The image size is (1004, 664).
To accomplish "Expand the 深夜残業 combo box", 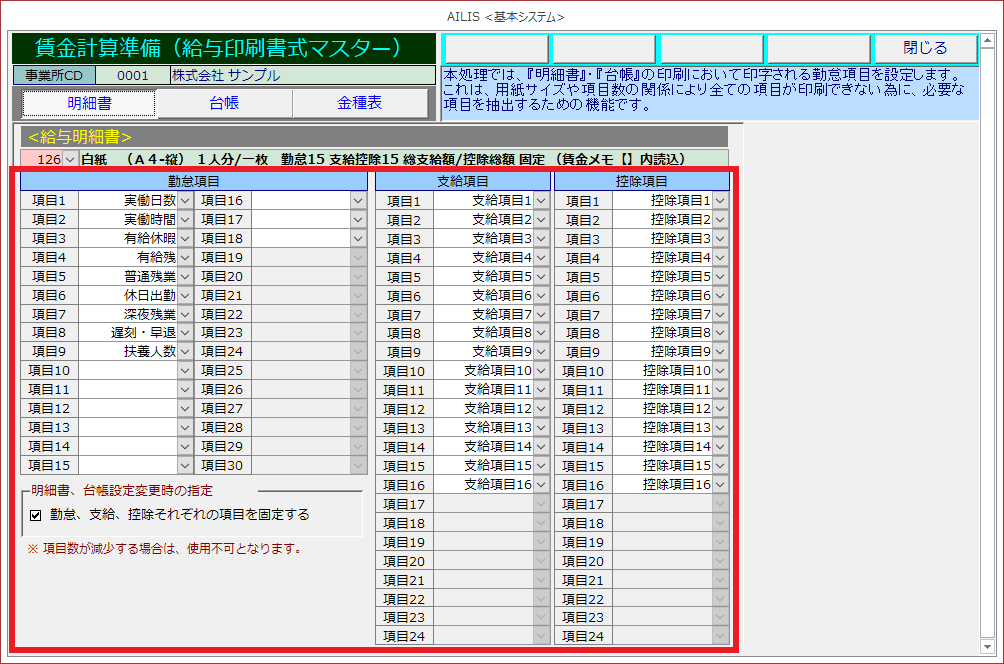I will [x=184, y=314].
